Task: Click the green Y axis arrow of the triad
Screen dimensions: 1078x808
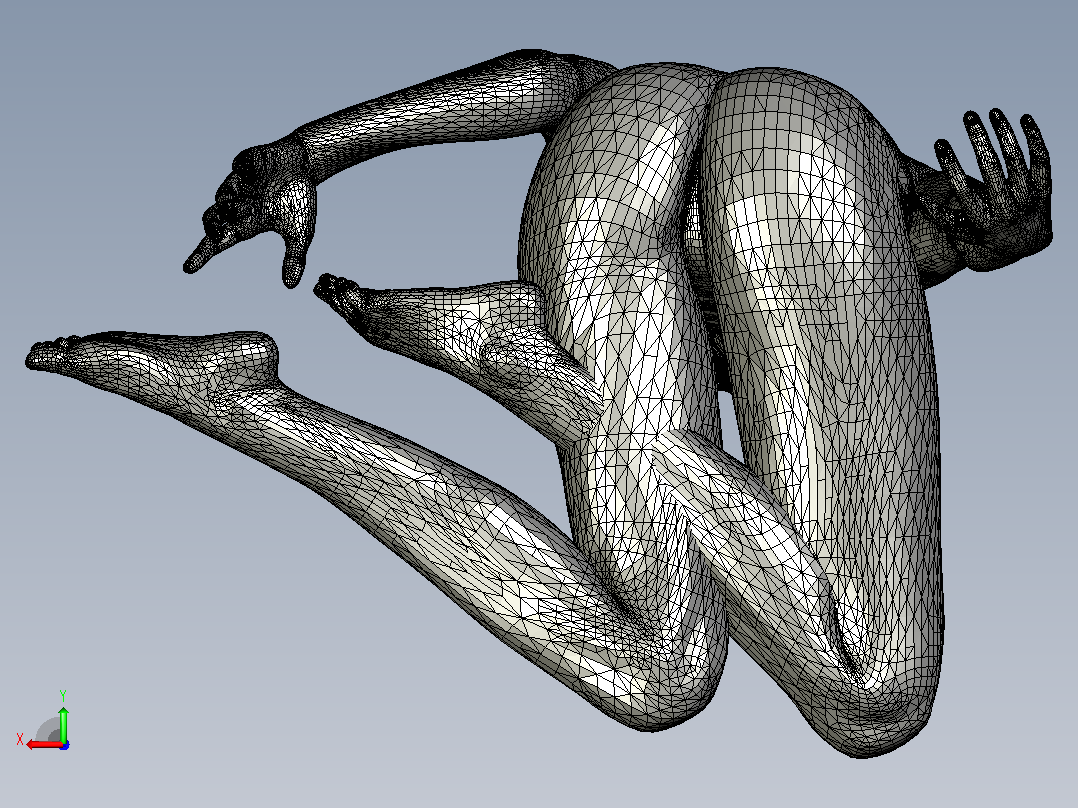Action: (x=63, y=723)
